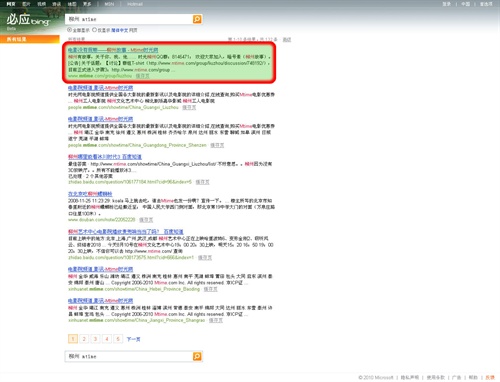Go to results page 2
The height and width of the screenshot is (382, 500).
[84, 339]
